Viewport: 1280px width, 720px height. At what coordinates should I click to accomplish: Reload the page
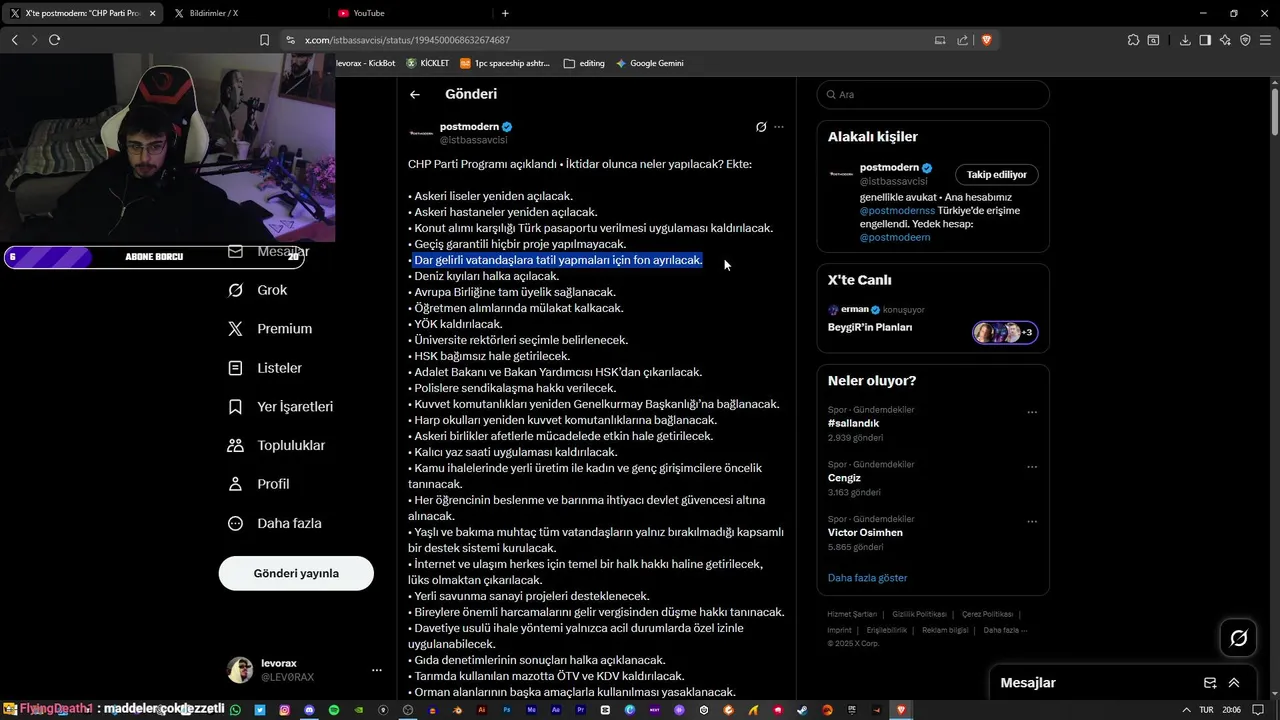(x=54, y=40)
